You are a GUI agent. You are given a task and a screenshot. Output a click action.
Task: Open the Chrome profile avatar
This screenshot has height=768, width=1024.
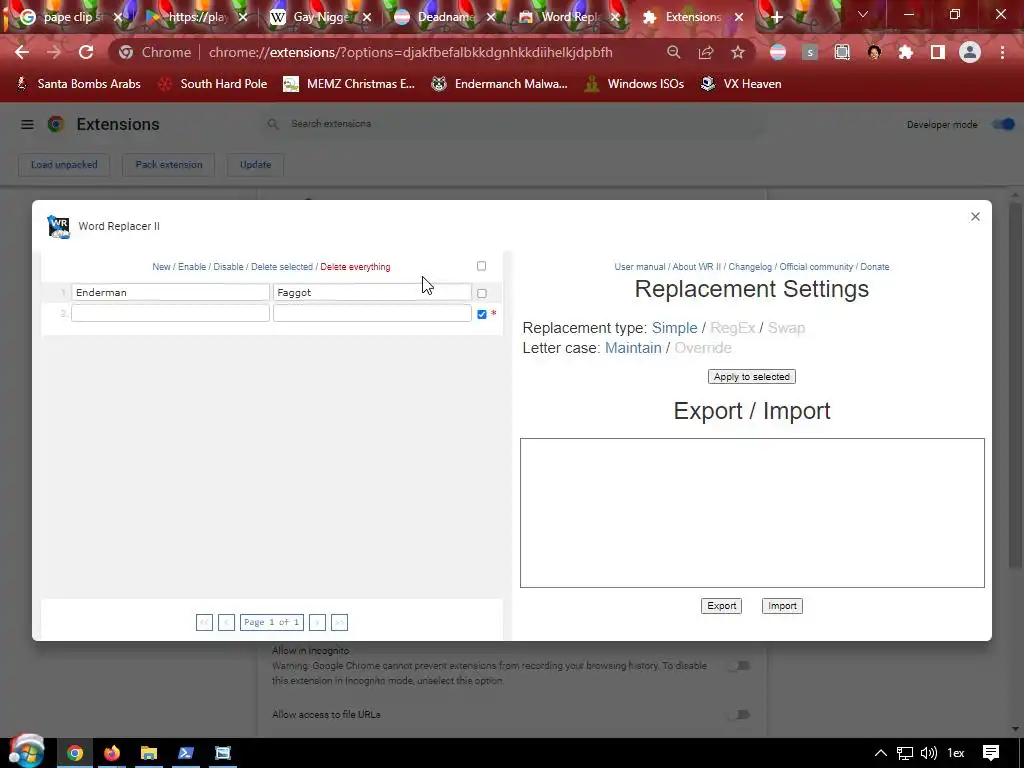970,52
